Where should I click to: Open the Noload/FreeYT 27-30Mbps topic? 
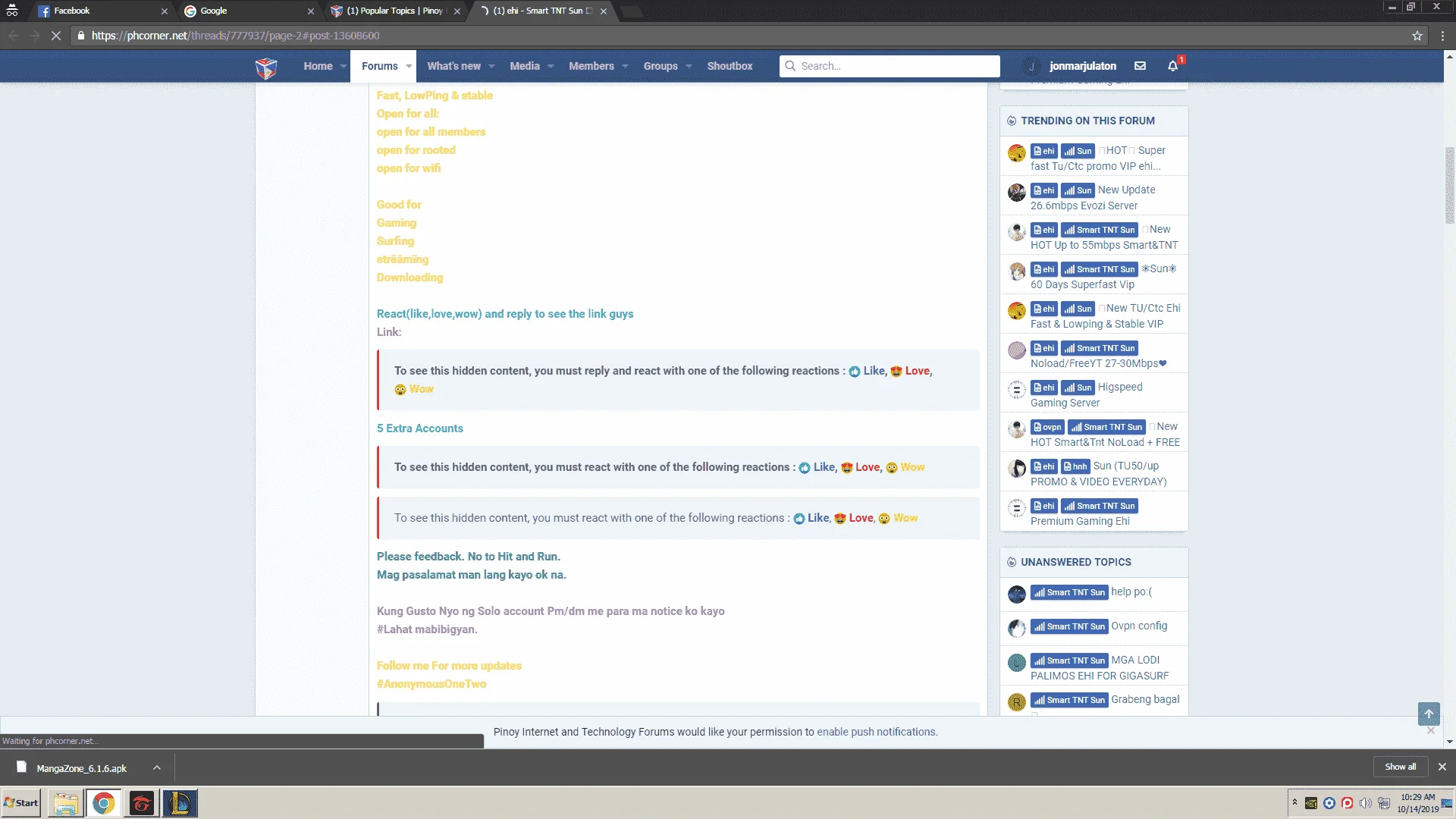tap(1098, 363)
